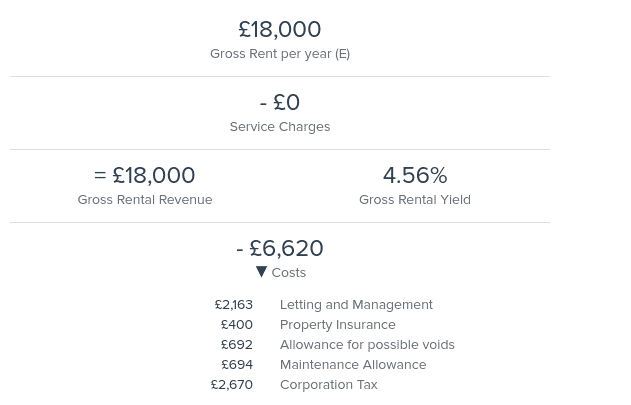Click the Costs label
This screenshot has height=405, width=631.
click(x=289, y=273)
